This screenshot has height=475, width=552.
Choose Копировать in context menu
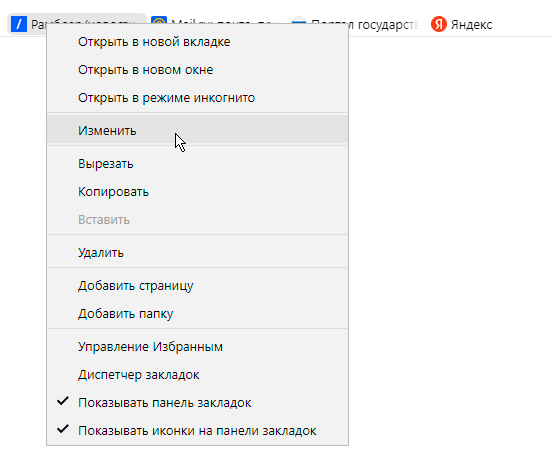tap(197, 192)
